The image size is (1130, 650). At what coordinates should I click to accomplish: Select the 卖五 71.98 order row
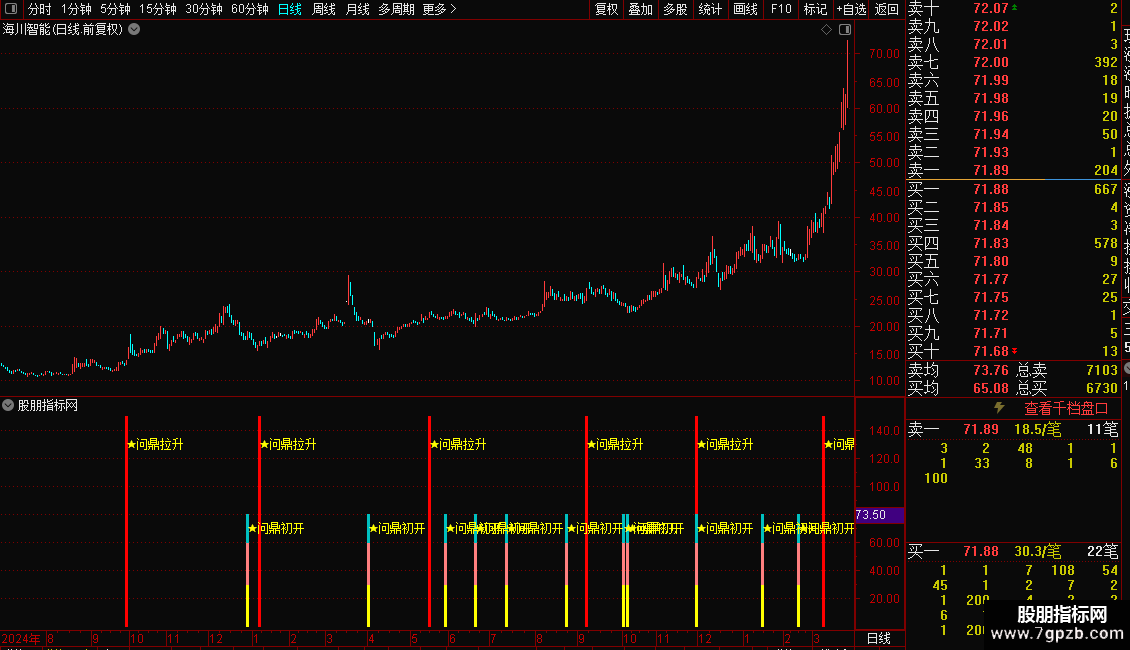click(x=1013, y=98)
